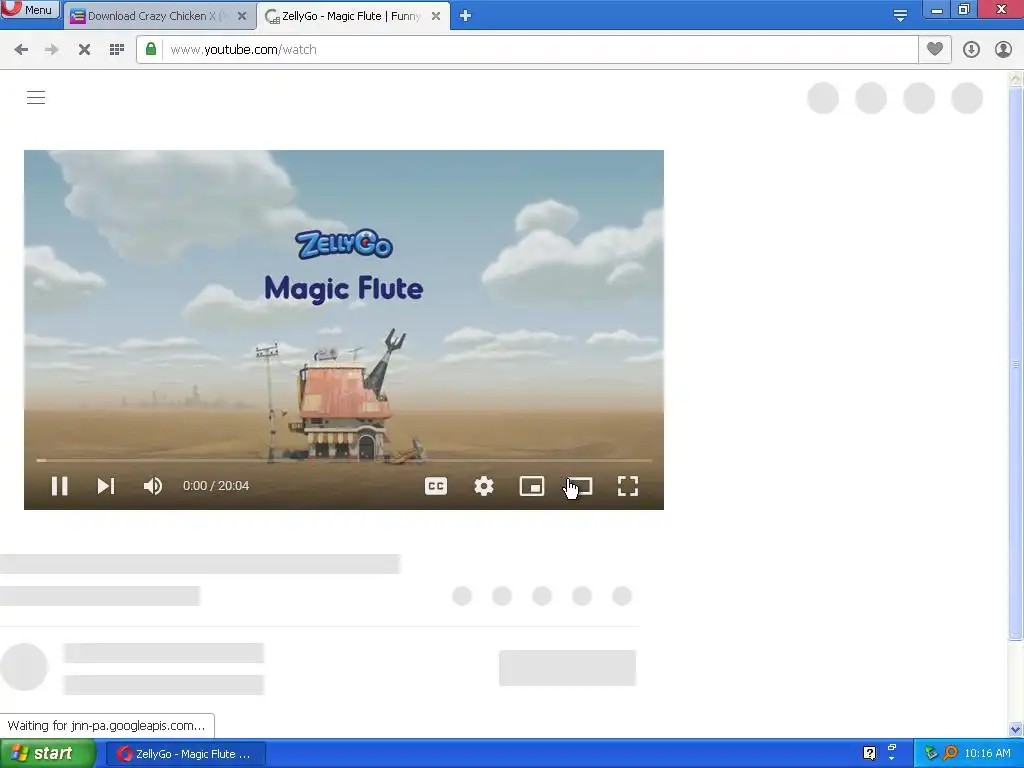Image resolution: width=1024 pixels, height=768 pixels.
Task: Switch to theater mode
Action: [x=580, y=486]
